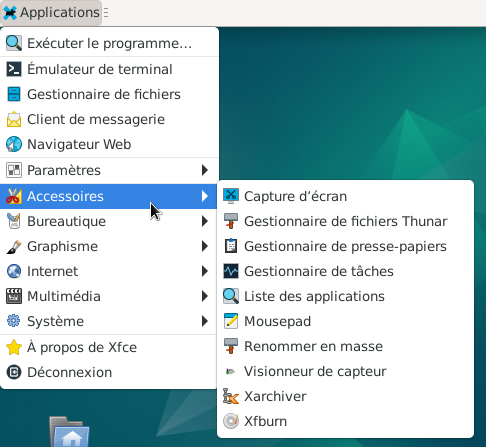
Task: Expand the Système submenu arrow
Action: pyautogui.click(x=205, y=321)
